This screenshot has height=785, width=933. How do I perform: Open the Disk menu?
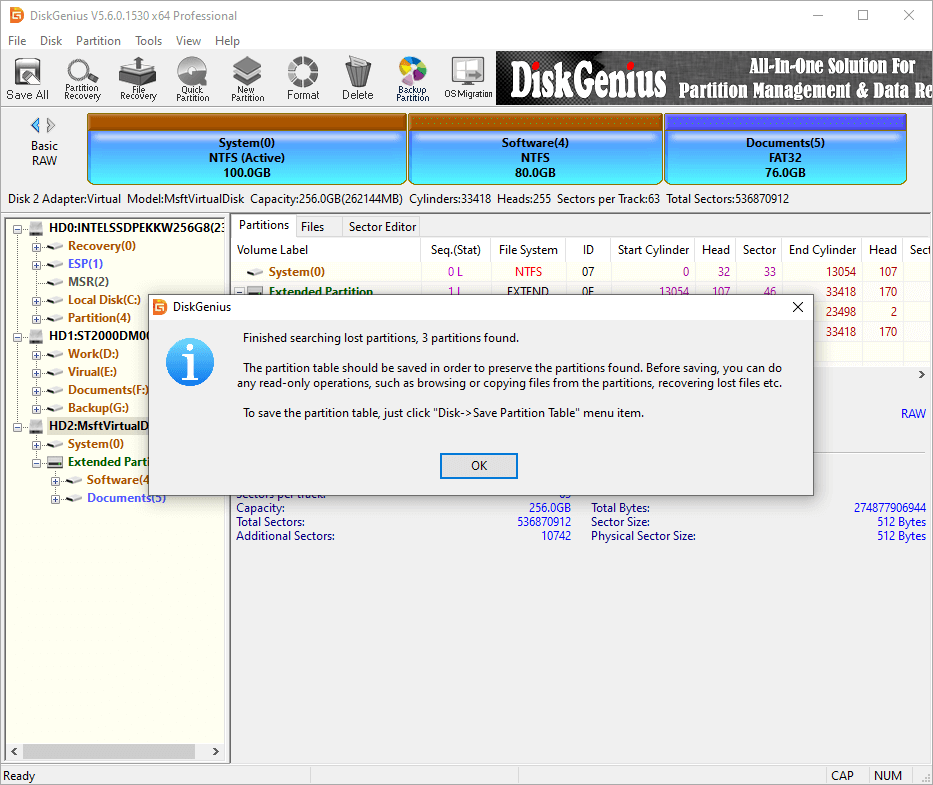pyautogui.click(x=51, y=40)
